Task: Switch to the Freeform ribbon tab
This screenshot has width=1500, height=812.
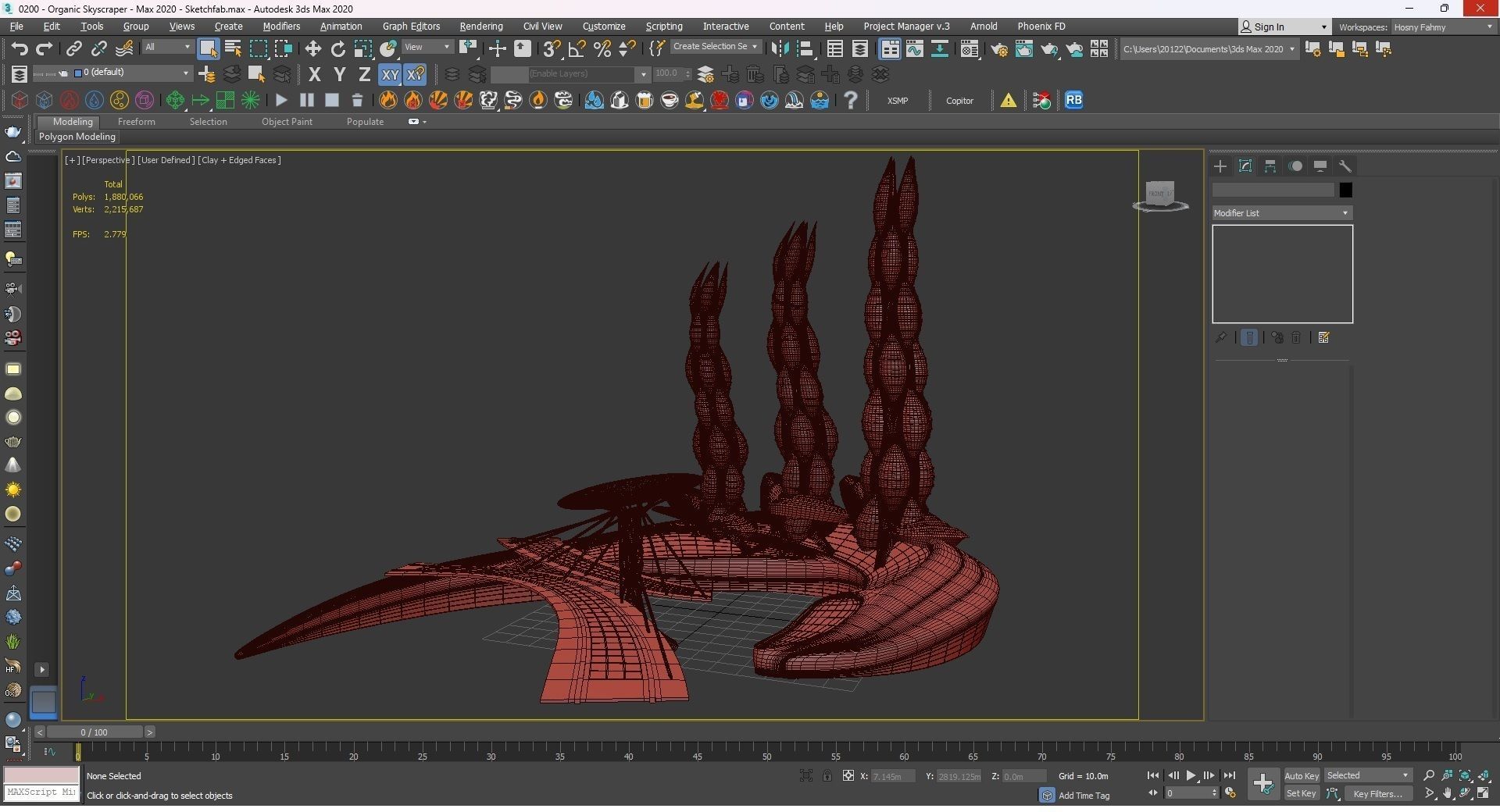Action: tap(136, 122)
